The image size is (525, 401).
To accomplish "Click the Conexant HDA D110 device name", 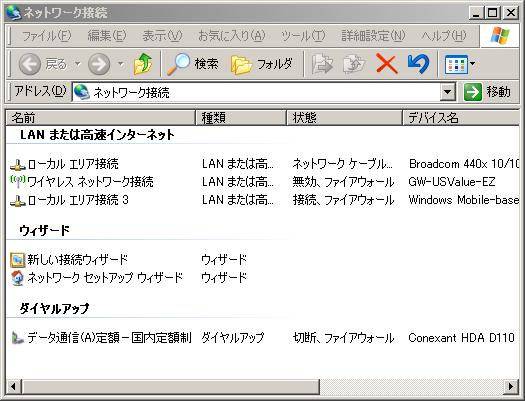I will pos(461,337).
